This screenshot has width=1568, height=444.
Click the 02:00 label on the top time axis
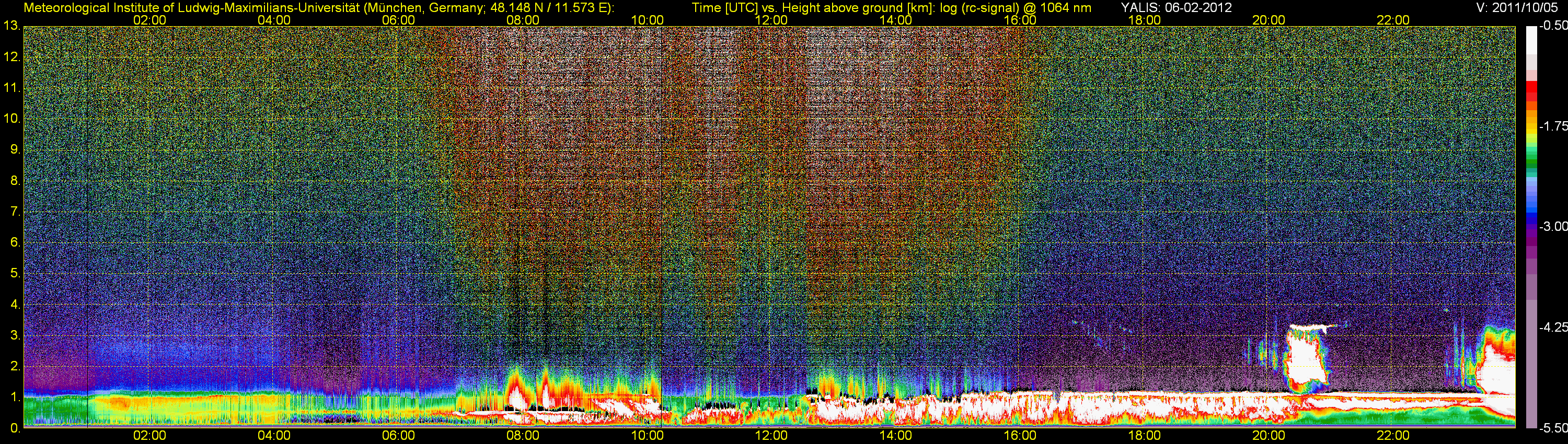(149, 20)
